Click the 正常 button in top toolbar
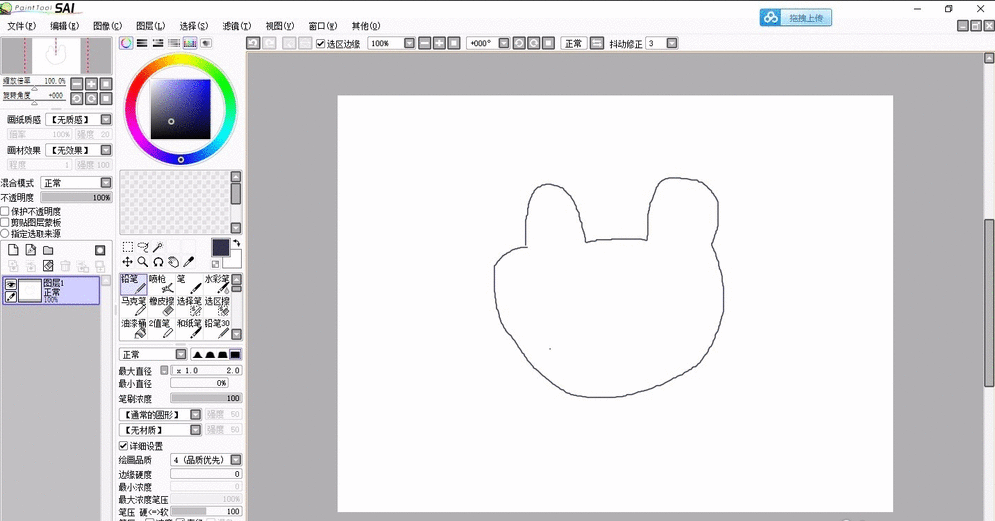 [x=573, y=44]
